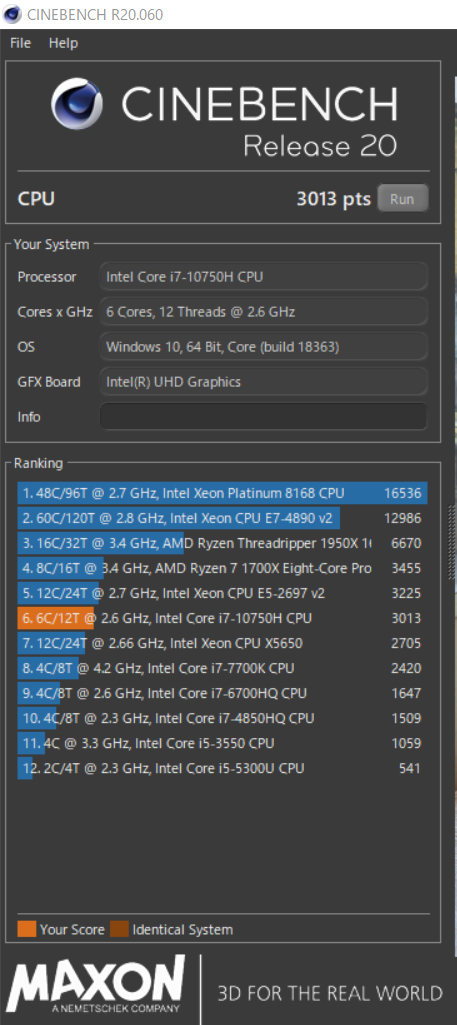Screen dimensions: 457x1025
Task: Select ranking row Core i7-4850HQ
Action: click(222, 718)
